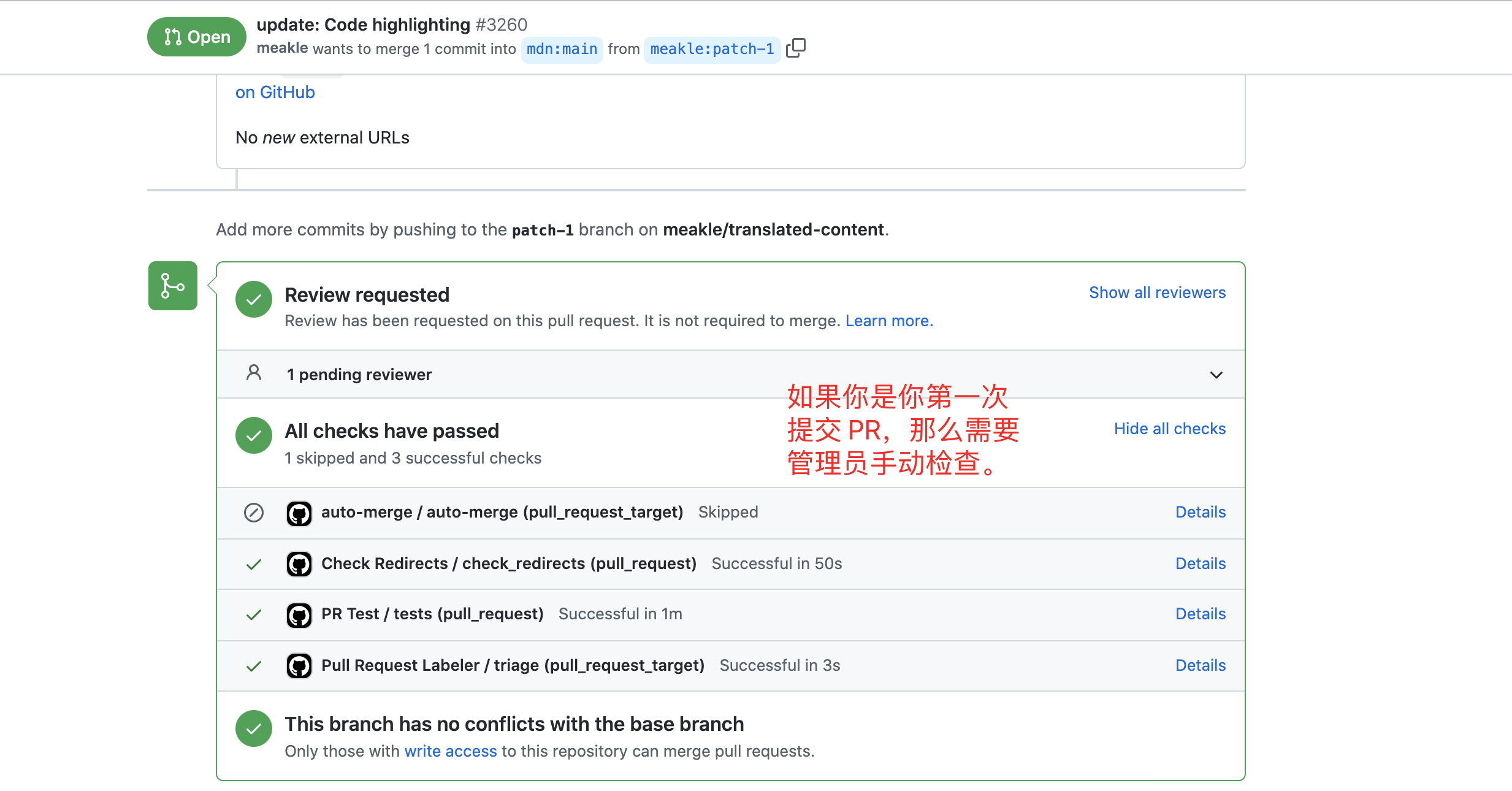Open Details for Check Redirects
This screenshot has height=791, width=1512.
click(1201, 564)
